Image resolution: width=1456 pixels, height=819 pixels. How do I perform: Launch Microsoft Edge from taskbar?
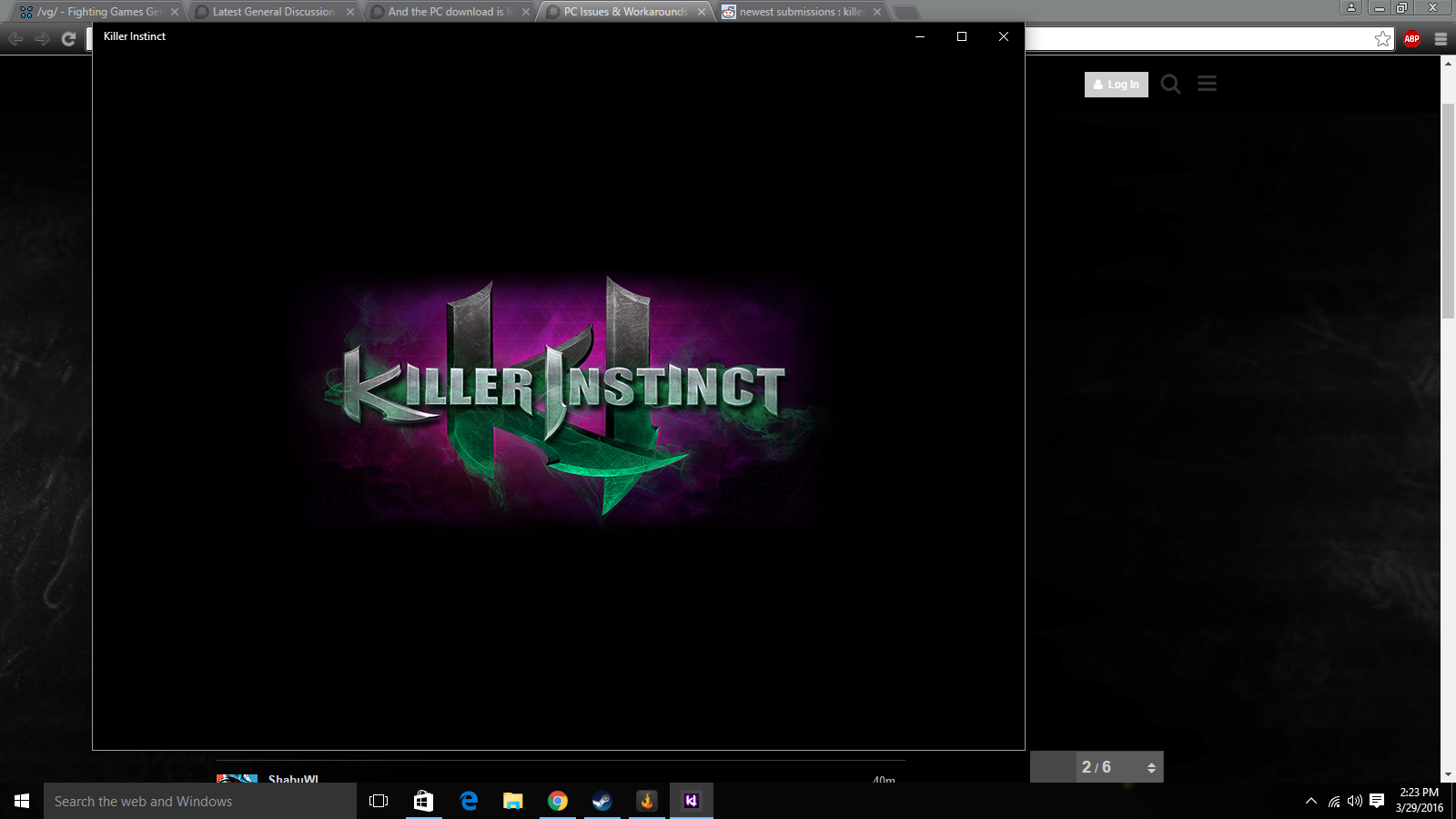click(469, 801)
